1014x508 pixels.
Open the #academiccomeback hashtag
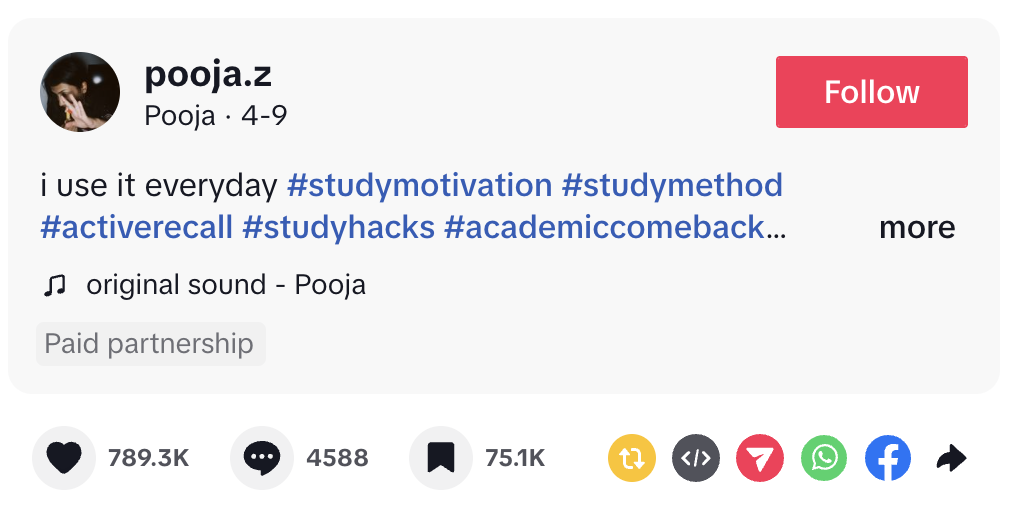(x=605, y=227)
